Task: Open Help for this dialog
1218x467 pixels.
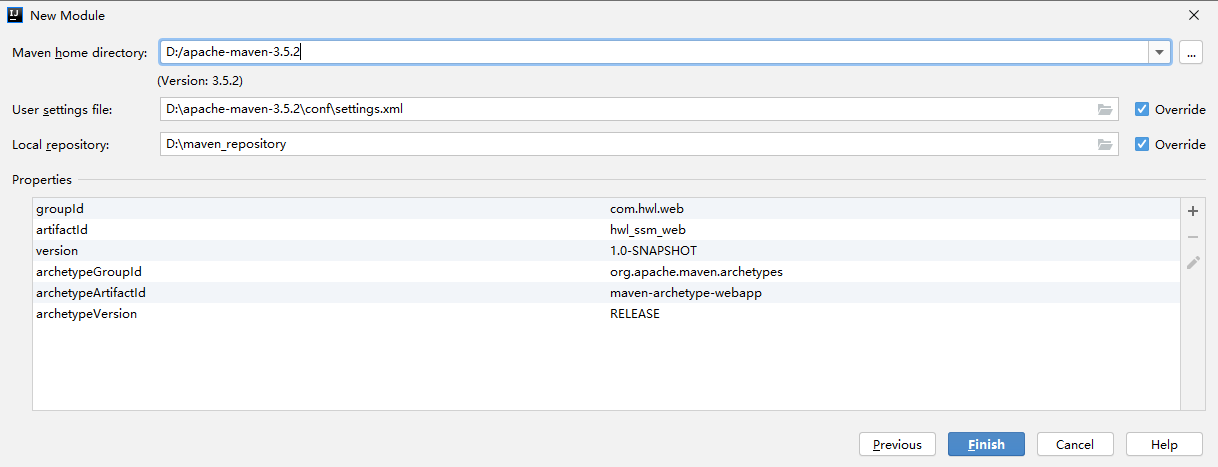Action: point(1164,444)
